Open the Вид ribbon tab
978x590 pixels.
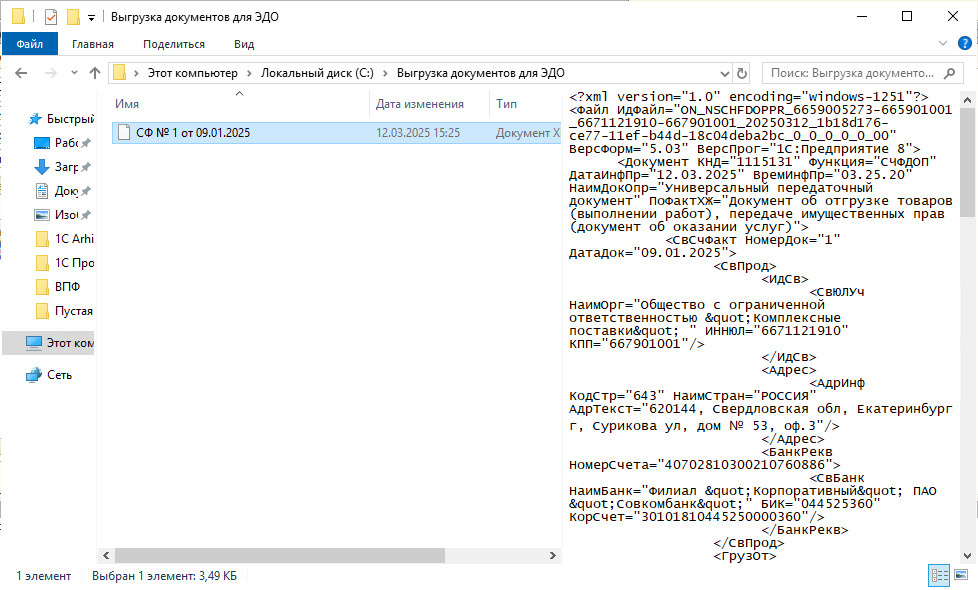pos(244,44)
